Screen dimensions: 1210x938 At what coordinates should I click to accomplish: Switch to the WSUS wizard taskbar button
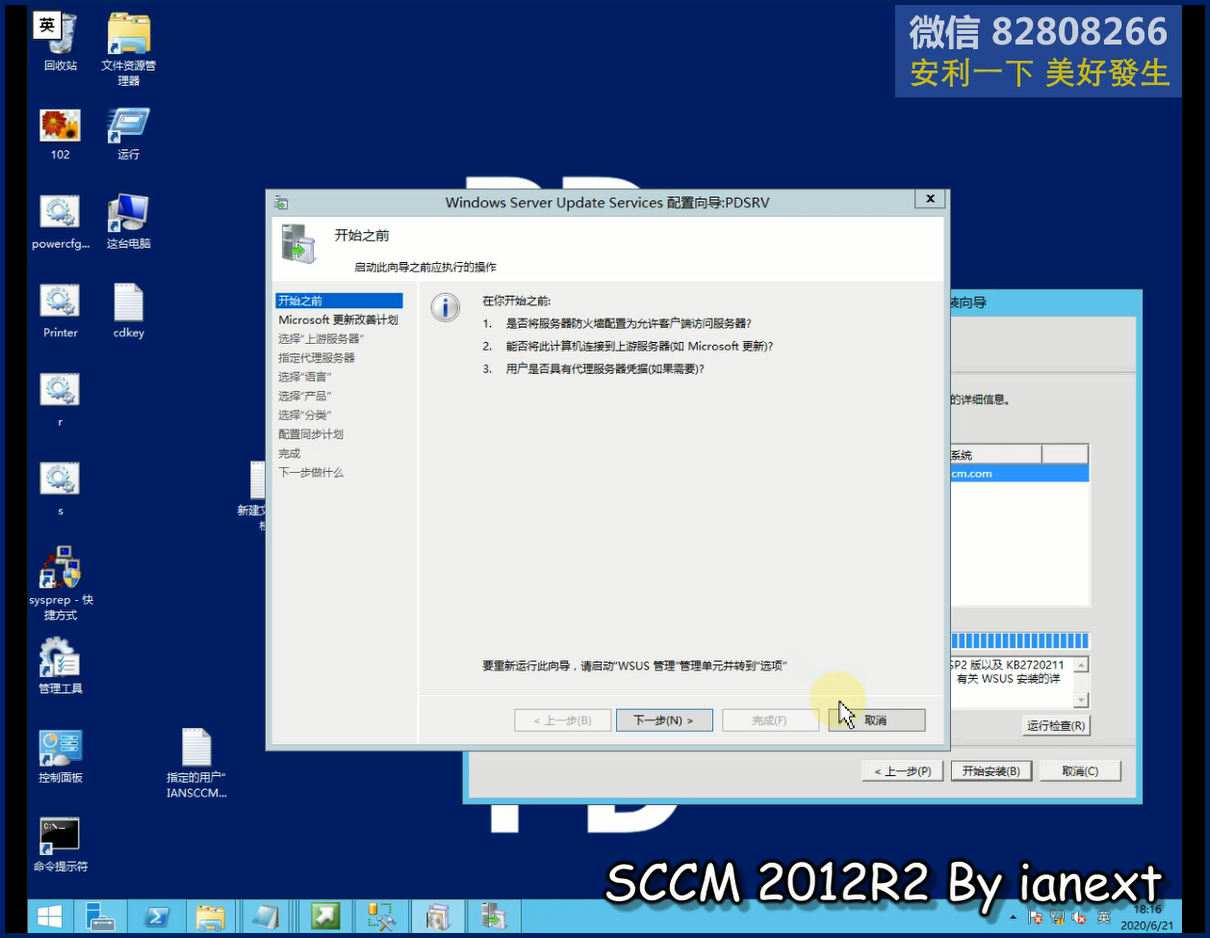(494, 916)
